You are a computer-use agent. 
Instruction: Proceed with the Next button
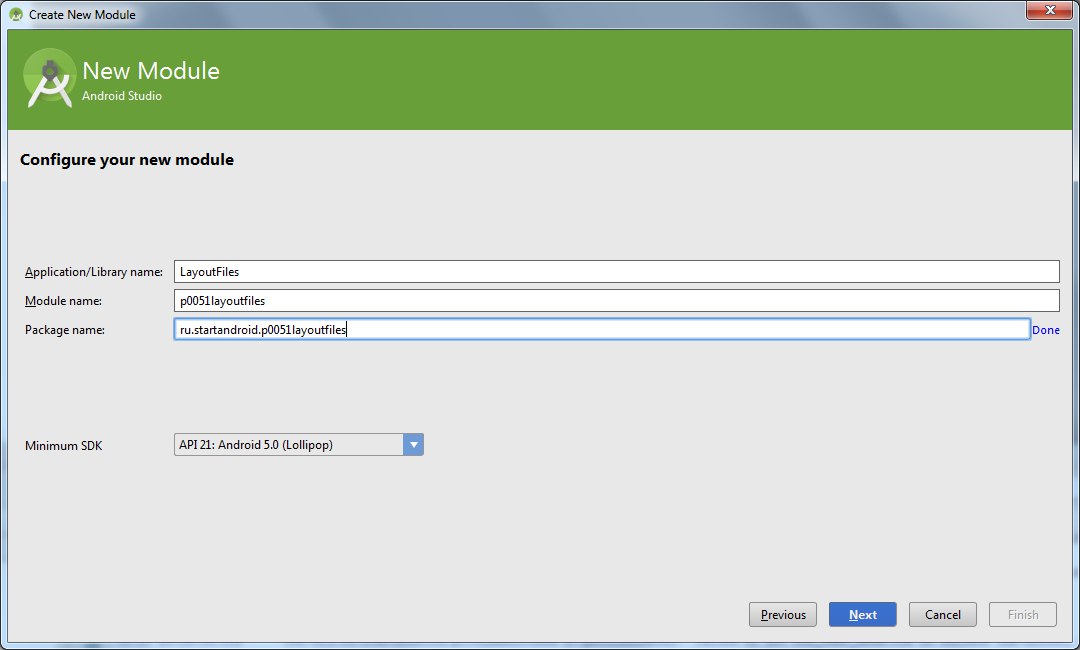(x=862, y=614)
